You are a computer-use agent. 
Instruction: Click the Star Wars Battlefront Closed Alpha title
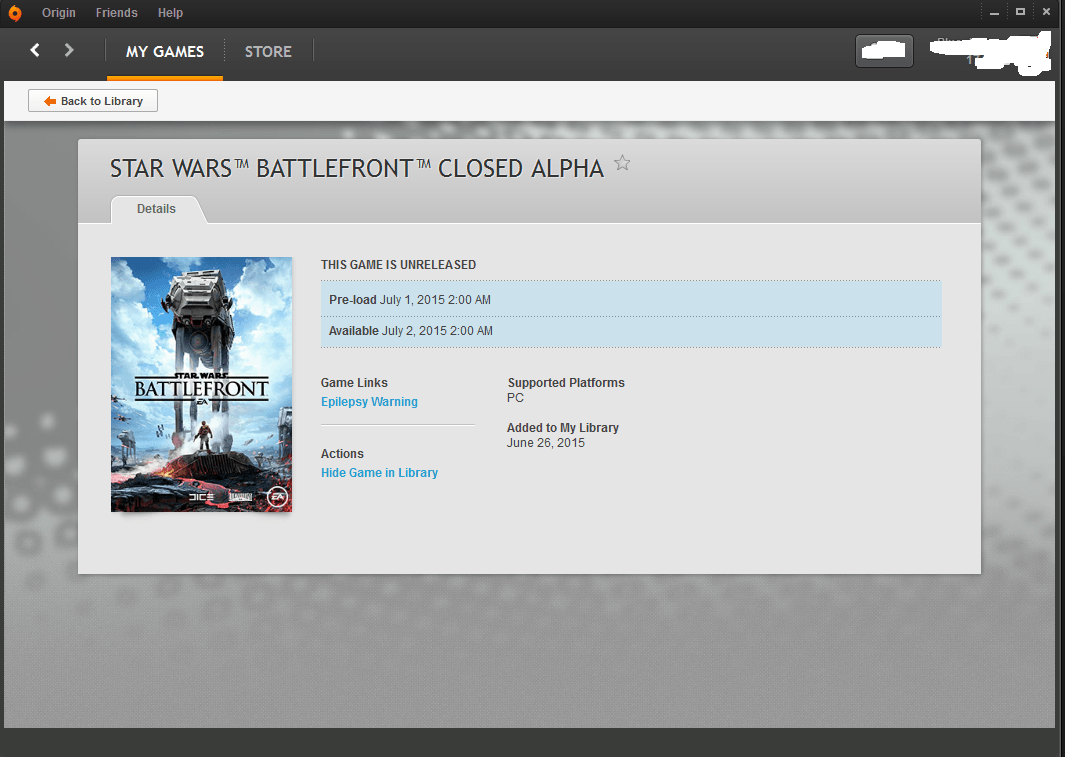pyautogui.click(x=357, y=168)
